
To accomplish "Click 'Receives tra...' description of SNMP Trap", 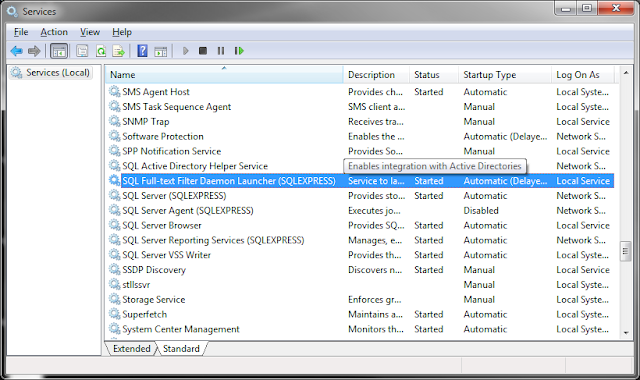I will coord(376,122).
